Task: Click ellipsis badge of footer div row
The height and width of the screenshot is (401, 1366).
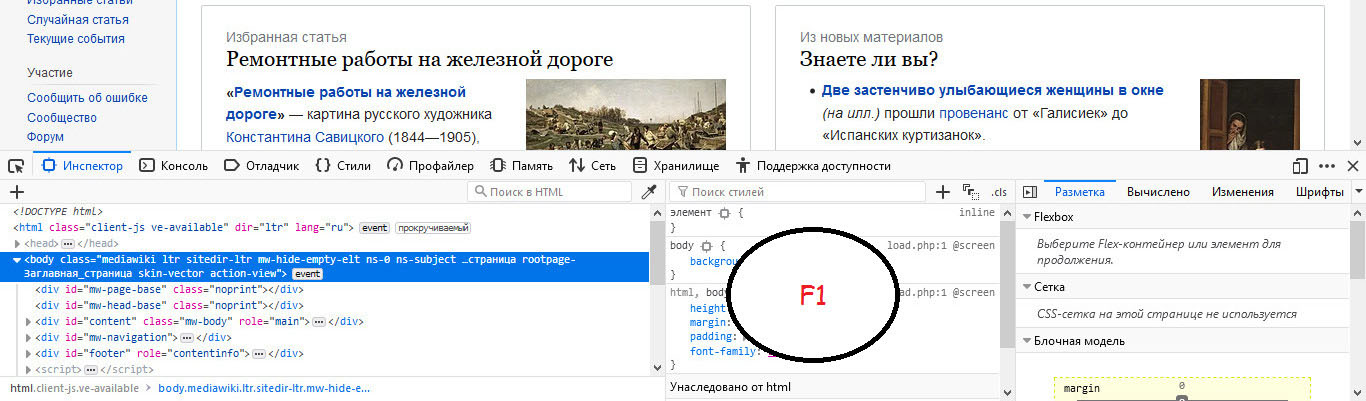Action: point(260,354)
